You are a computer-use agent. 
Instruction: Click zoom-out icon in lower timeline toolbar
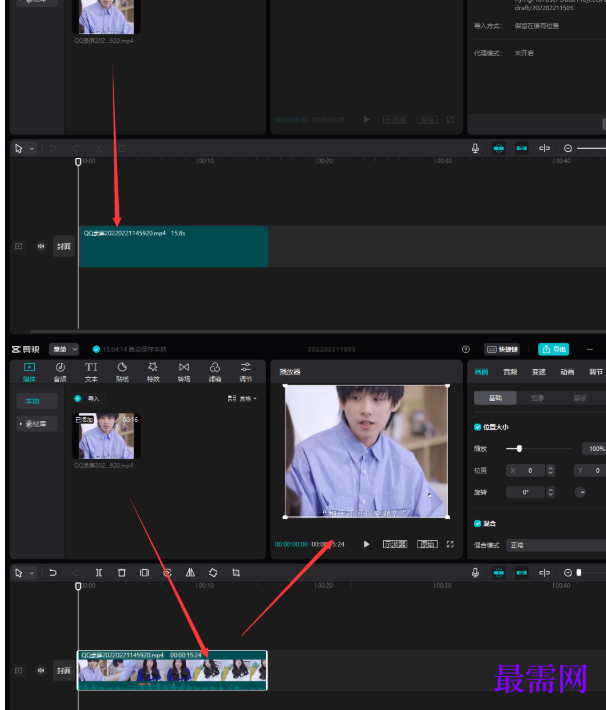click(x=568, y=573)
